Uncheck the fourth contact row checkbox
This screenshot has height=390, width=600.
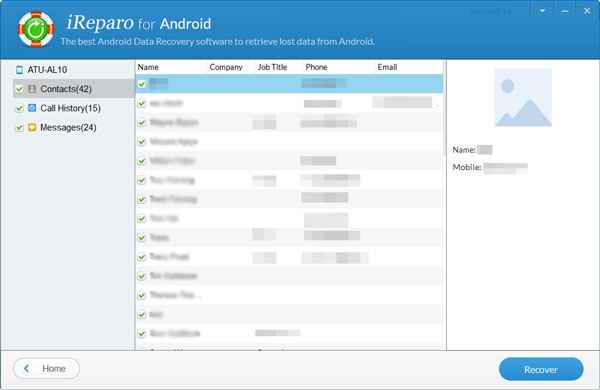click(142, 142)
